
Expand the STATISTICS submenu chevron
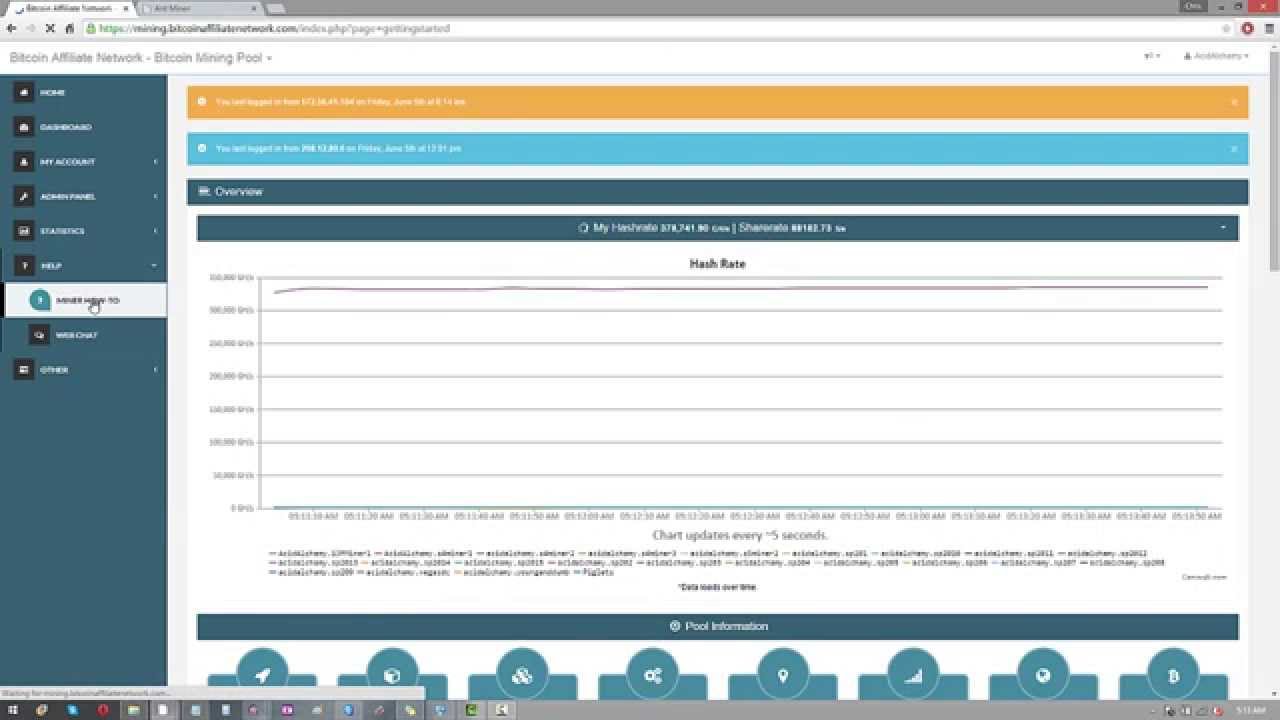[x=155, y=231]
